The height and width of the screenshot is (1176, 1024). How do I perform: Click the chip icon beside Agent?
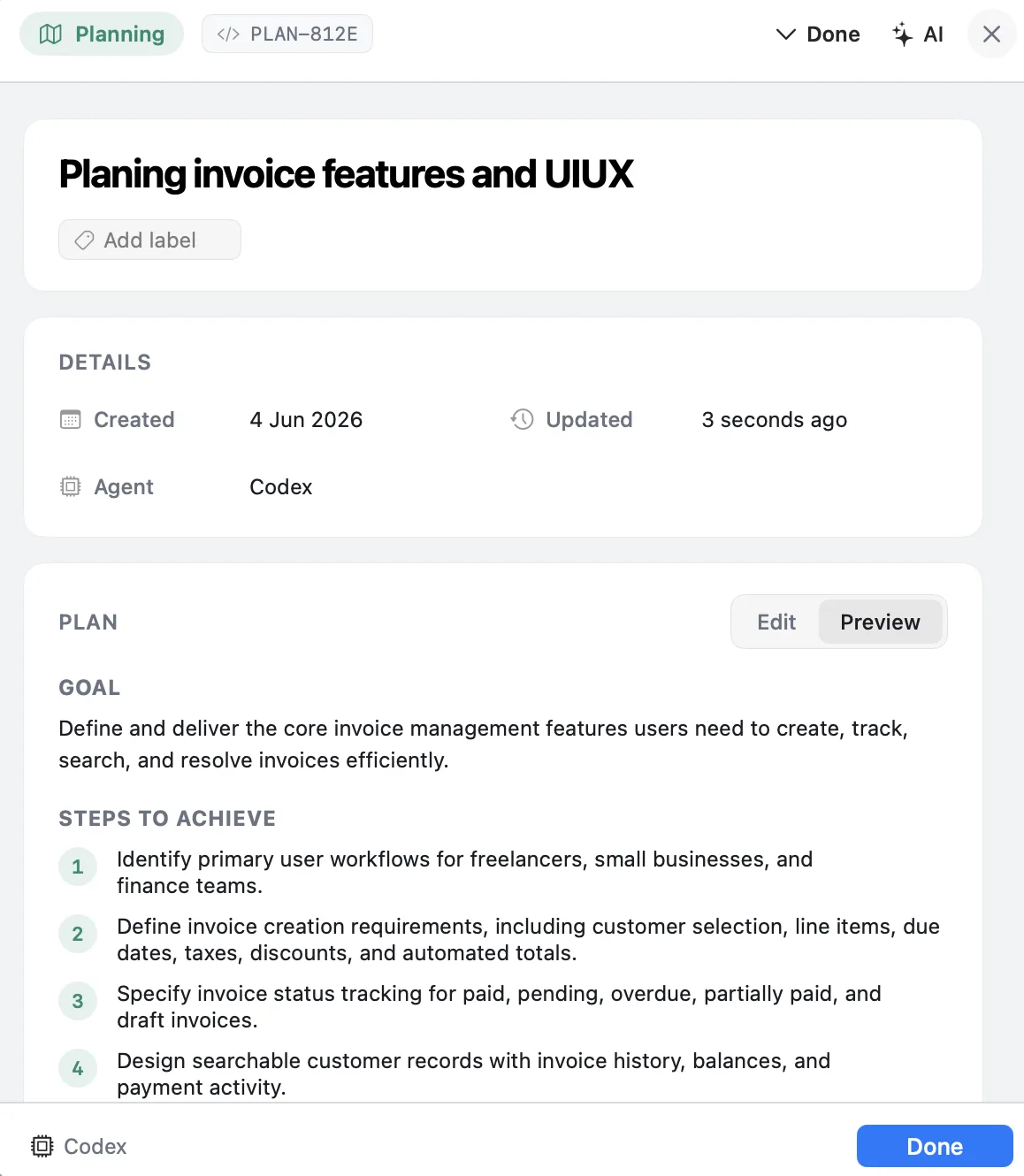(70, 486)
